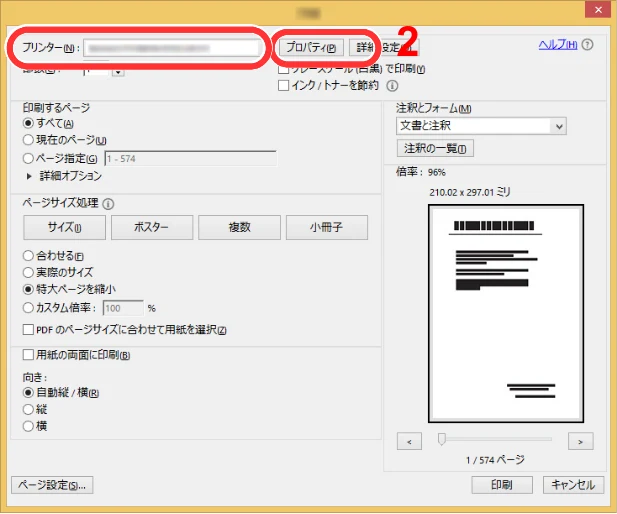Open ヘルプ link
Image resolution: width=617 pixels, height=514 pixels.
(558, 45)
